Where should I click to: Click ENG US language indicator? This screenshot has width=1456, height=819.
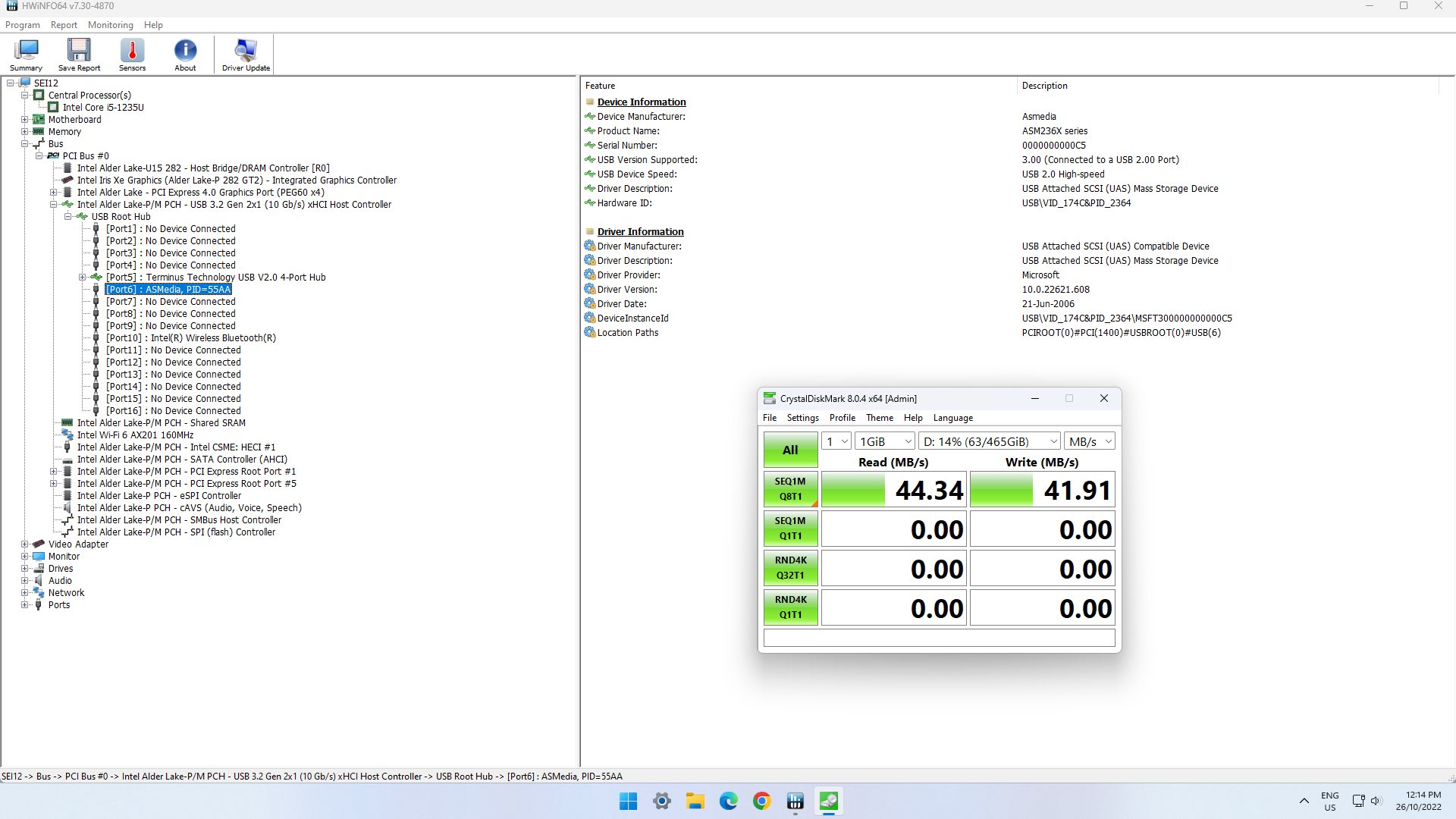1330,802
